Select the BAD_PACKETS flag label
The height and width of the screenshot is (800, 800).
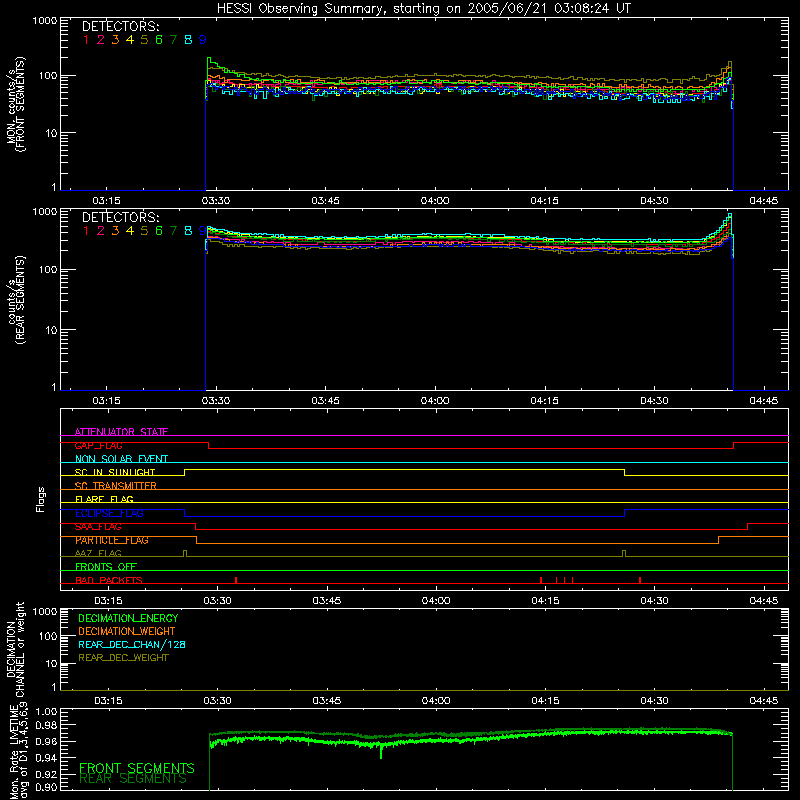pyautogui.click(x=109, y=580)
